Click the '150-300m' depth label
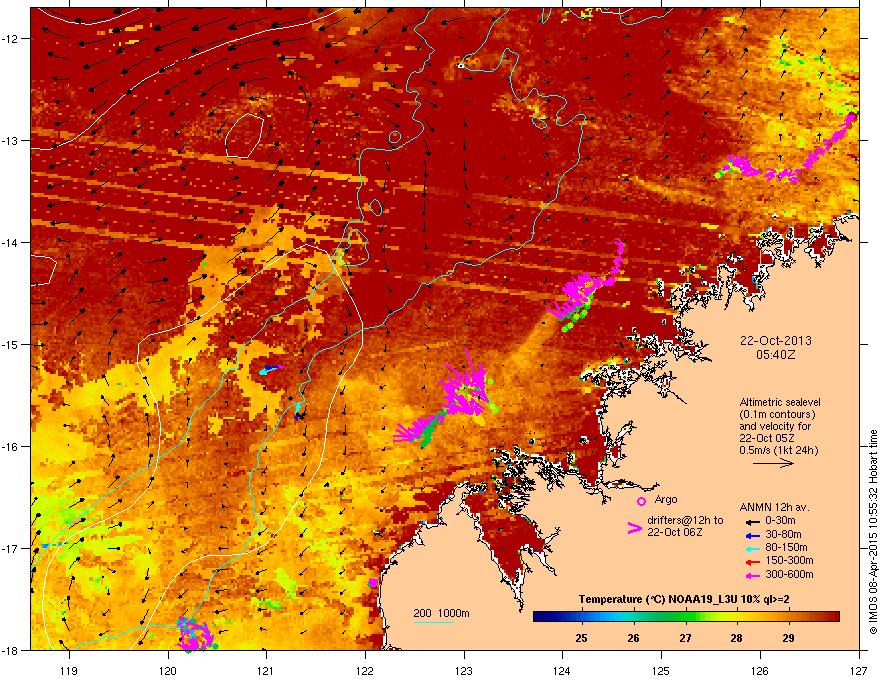Screen dimensions: 880x680 [x=789, y=560]
